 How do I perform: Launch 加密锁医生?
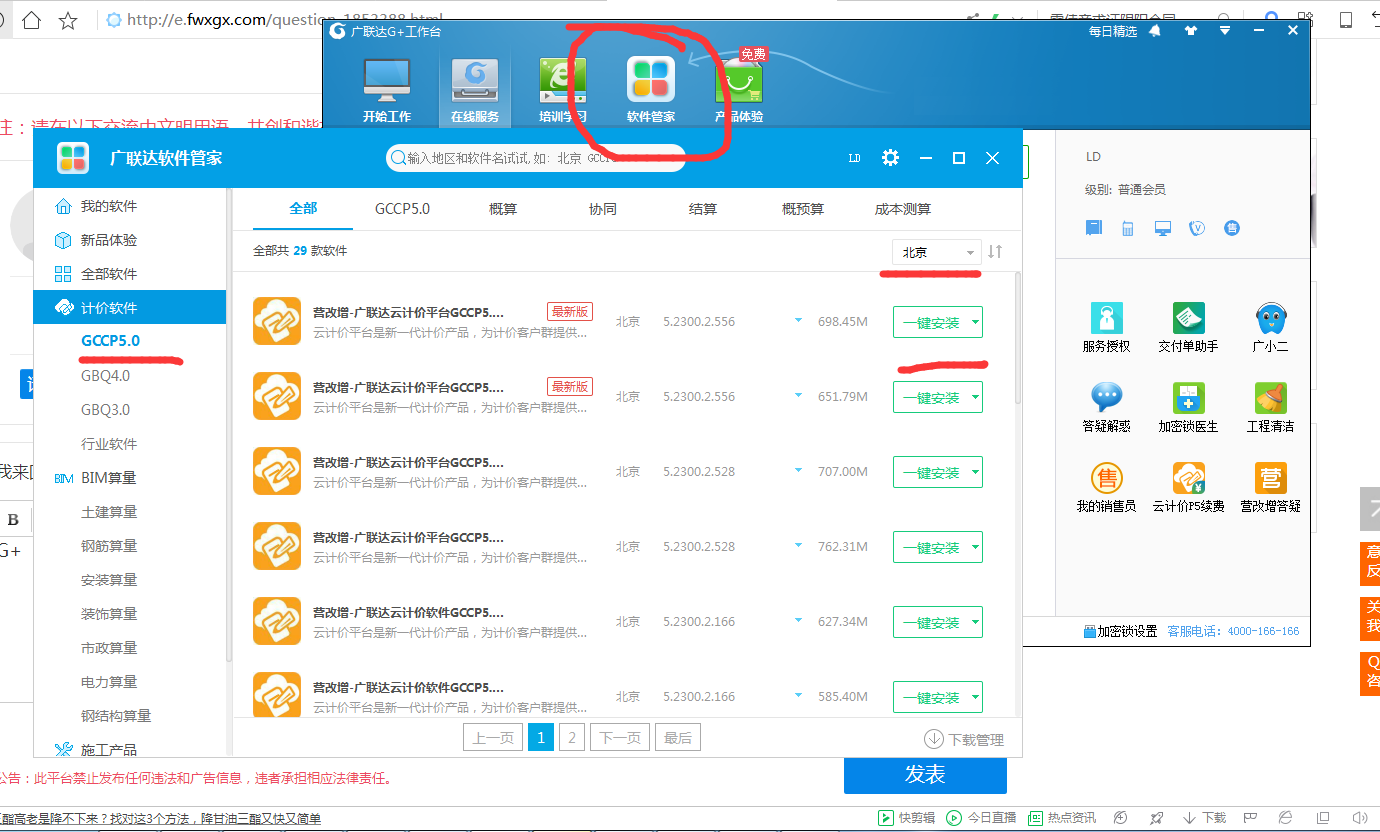click(x=1188, y=408)
